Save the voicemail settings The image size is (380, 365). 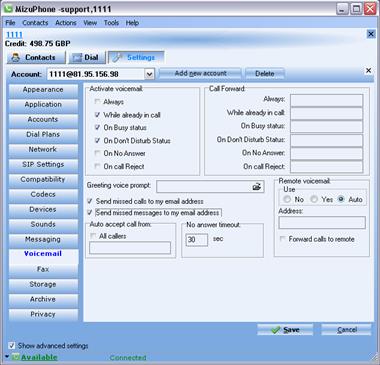point(285,330)
